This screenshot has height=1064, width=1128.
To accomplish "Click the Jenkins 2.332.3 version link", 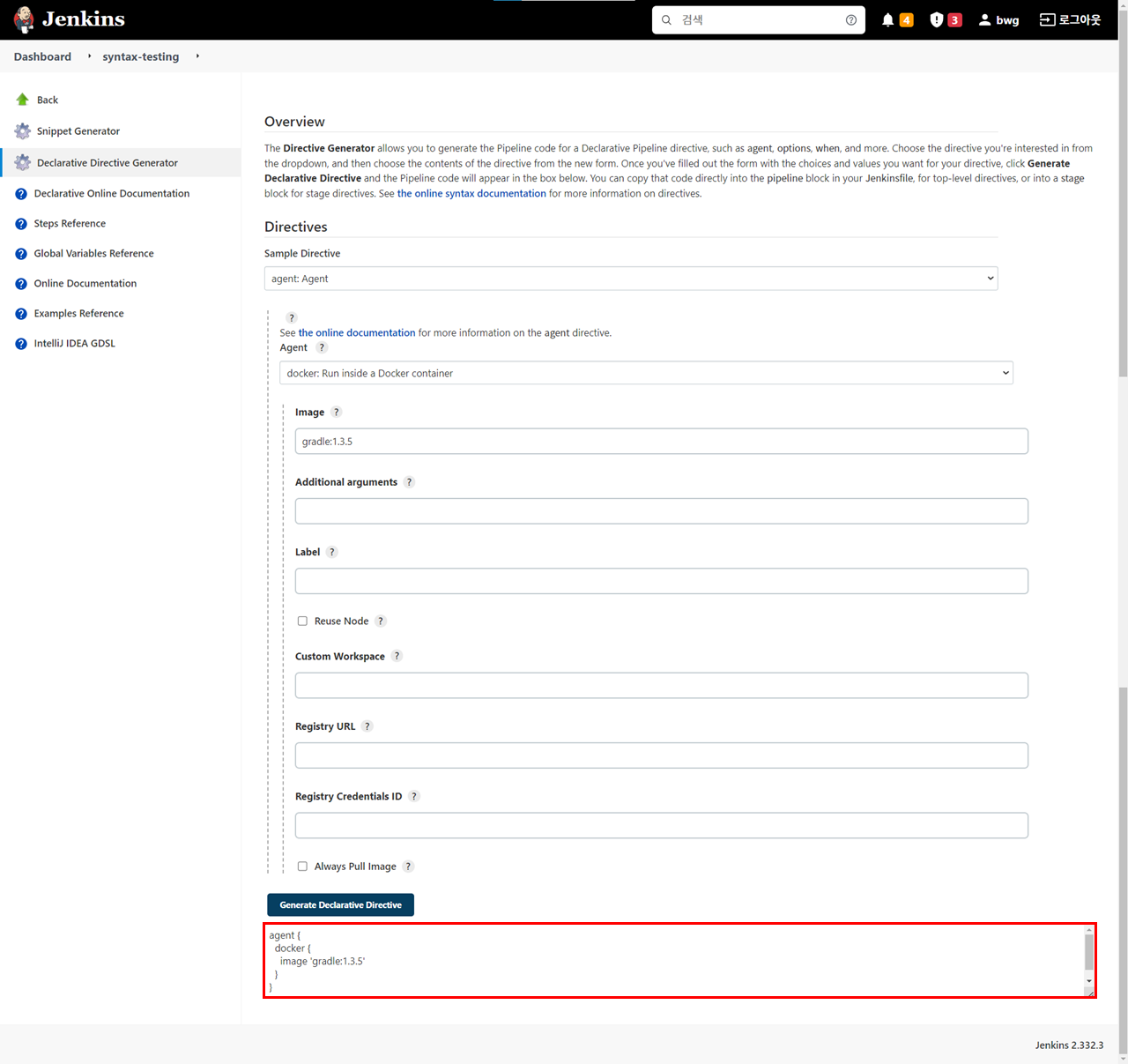I will pos(1069,1045).
